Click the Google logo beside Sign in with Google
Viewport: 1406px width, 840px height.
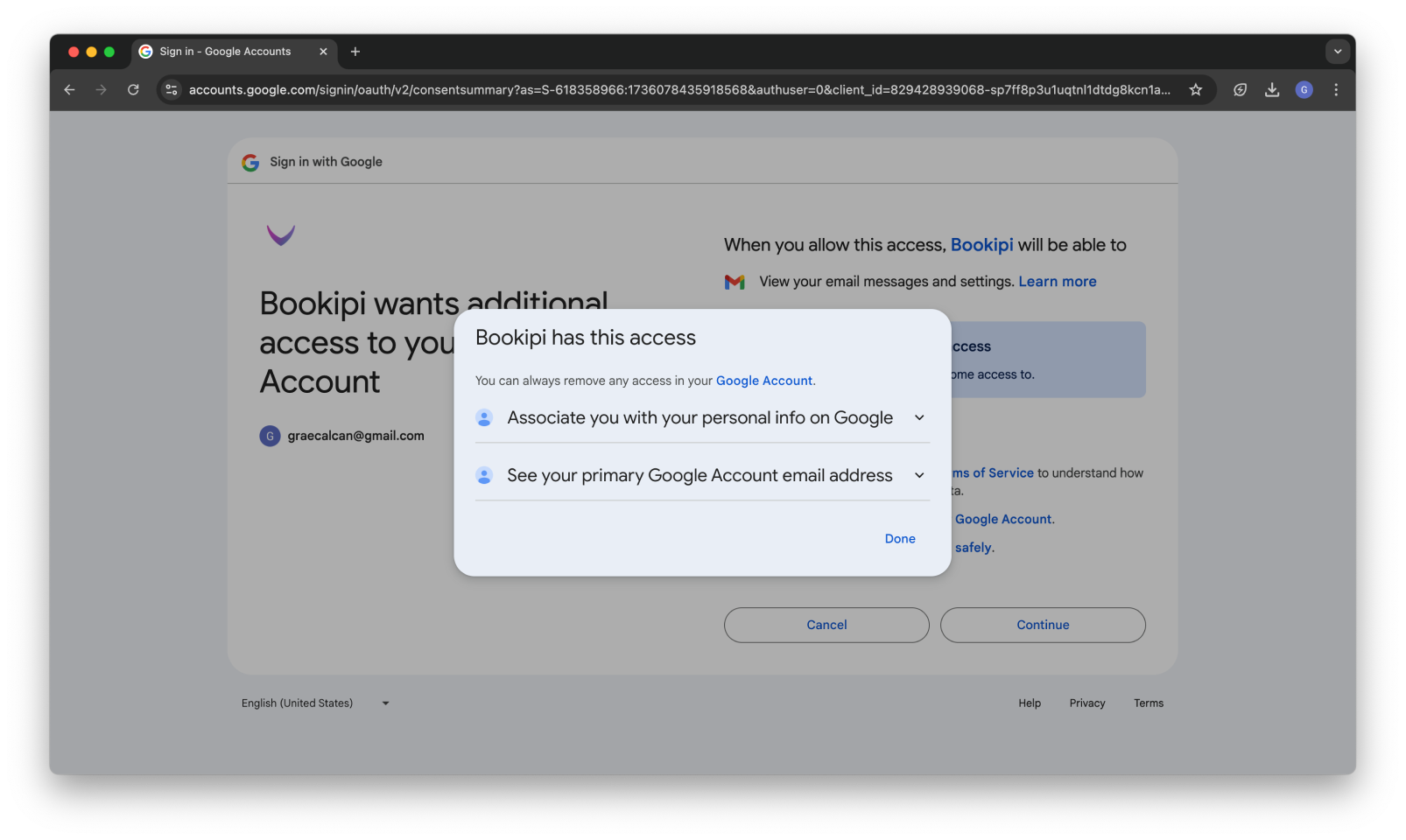pos(250,162)
